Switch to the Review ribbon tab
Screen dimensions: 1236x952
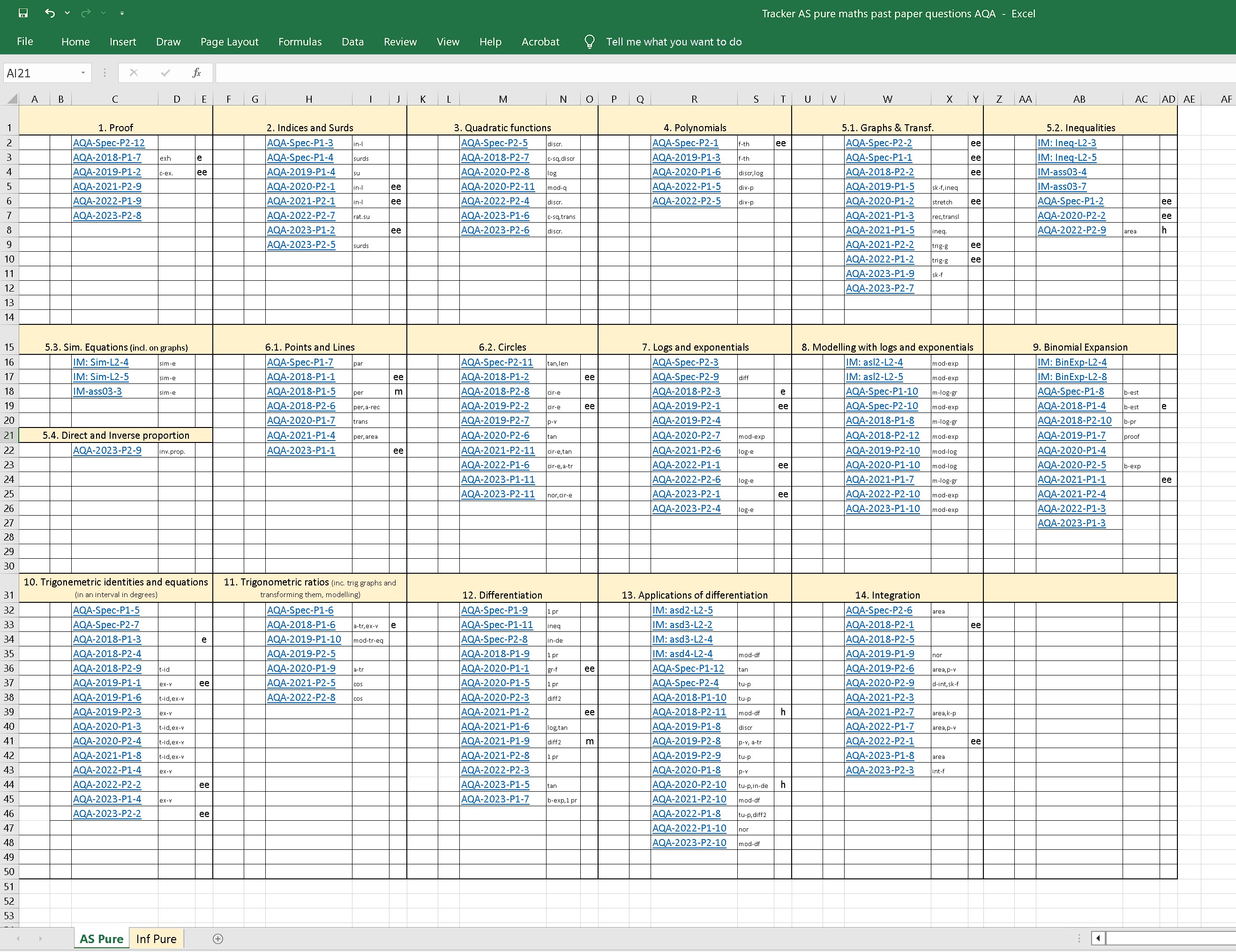pyautogui.click(x=400, y=41)
